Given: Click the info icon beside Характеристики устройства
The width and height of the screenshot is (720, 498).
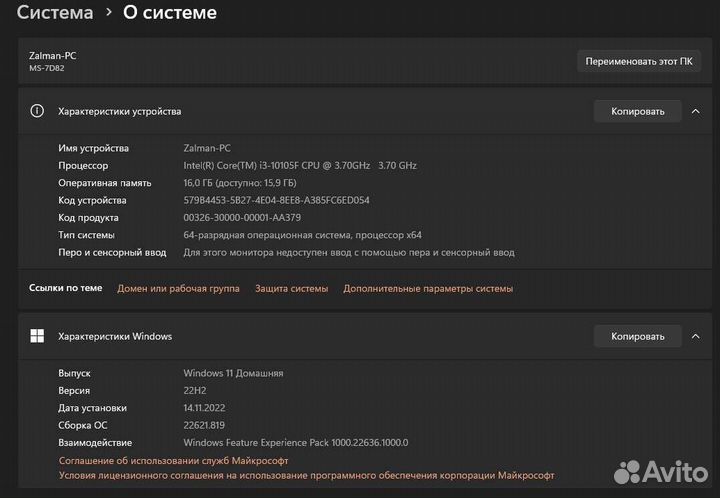Looking at the screenshot, I should pyautogui.click(x=37, y=111).
